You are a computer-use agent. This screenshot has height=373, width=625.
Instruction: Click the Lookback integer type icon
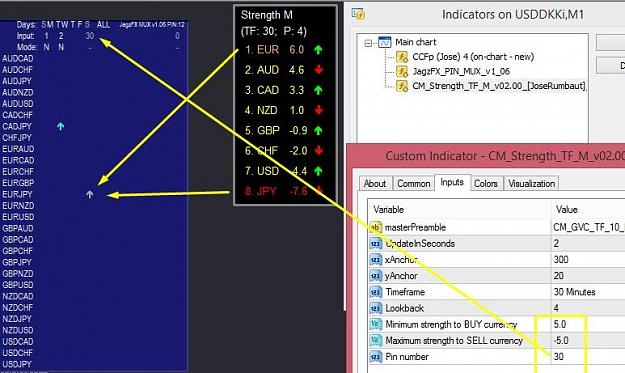click(x=375, y=308)
